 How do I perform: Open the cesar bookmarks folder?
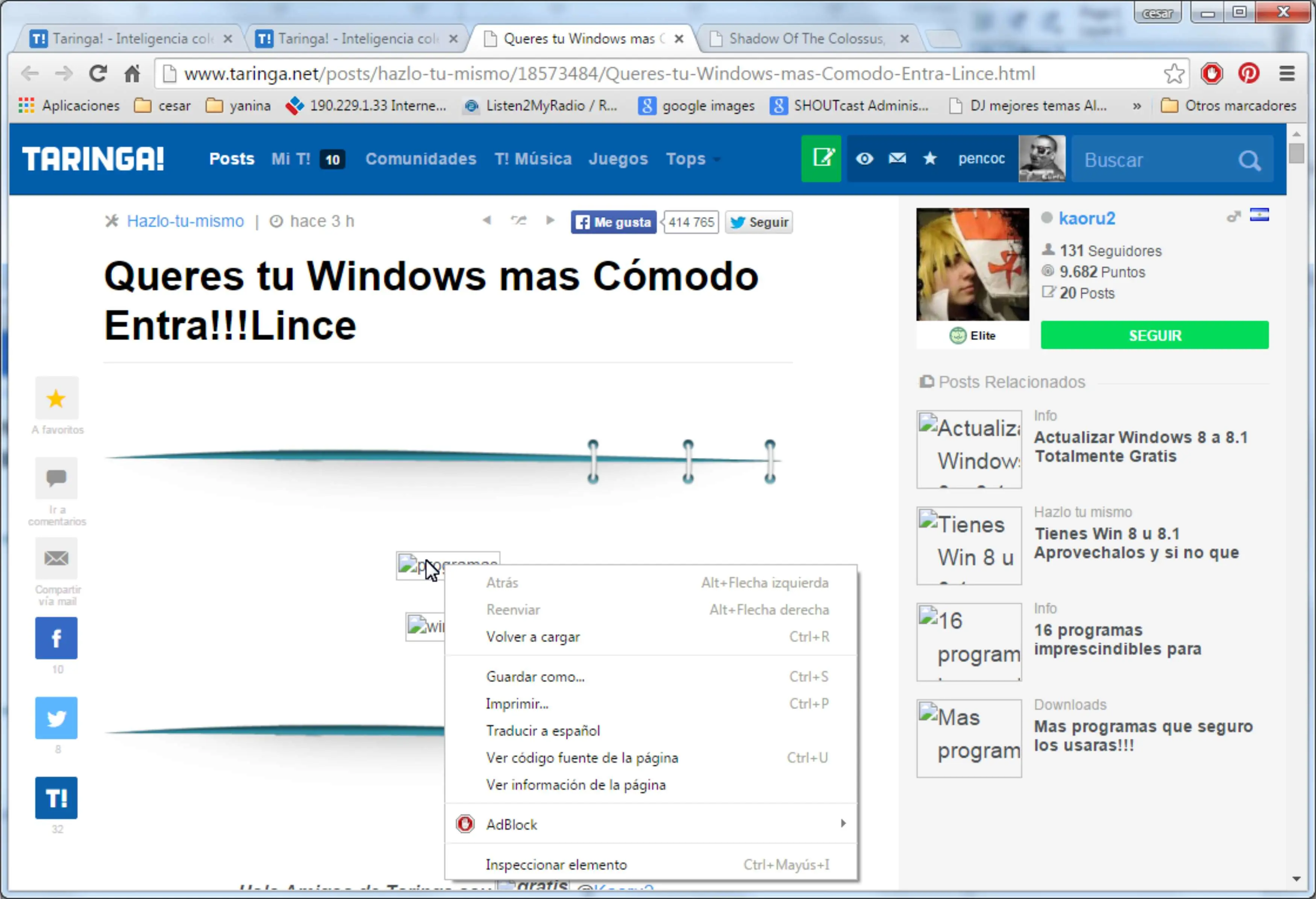pyautogui.click(x=162, y=105)
